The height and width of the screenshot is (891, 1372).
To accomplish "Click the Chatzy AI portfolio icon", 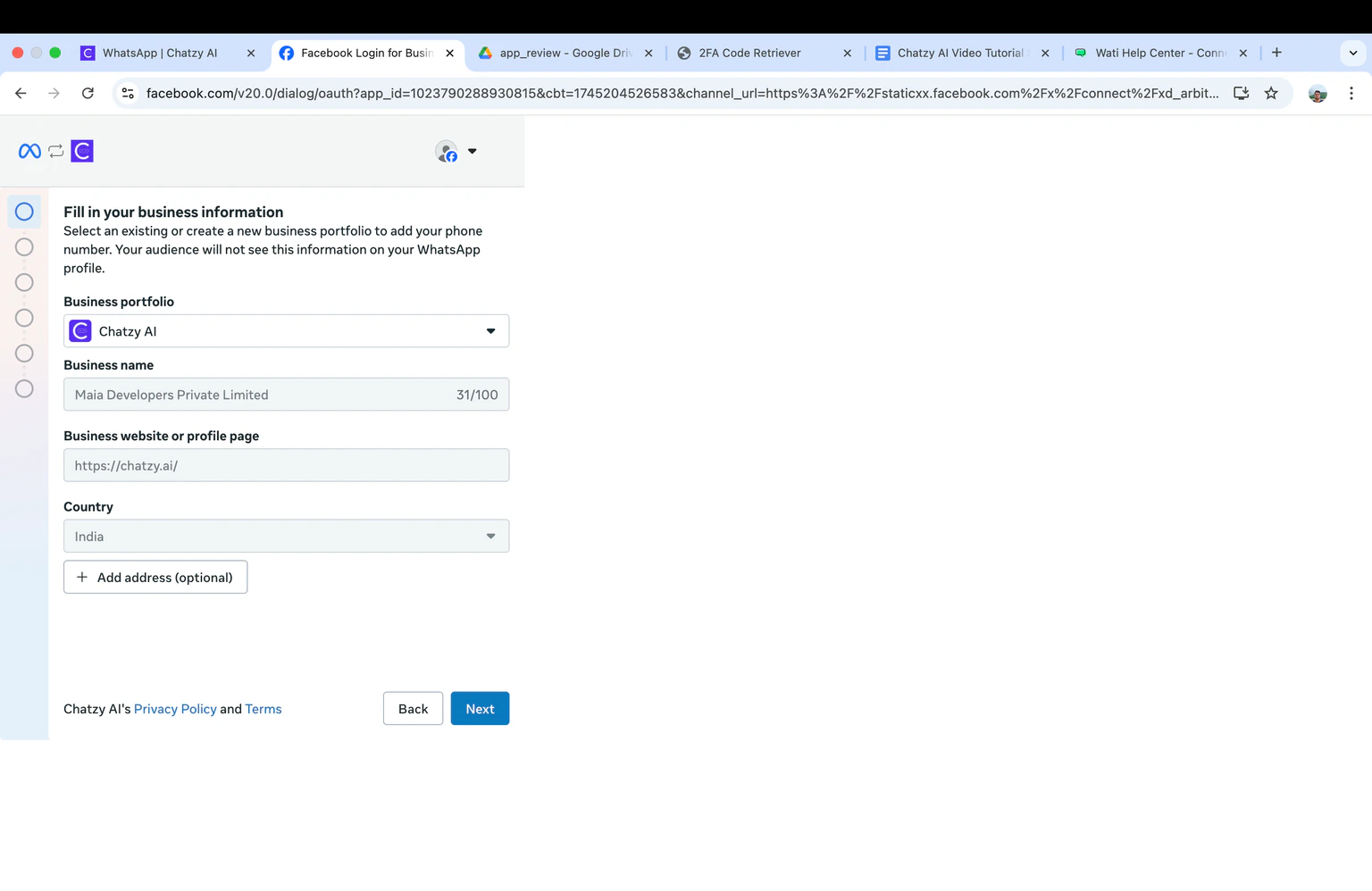I will click(80, 331).
